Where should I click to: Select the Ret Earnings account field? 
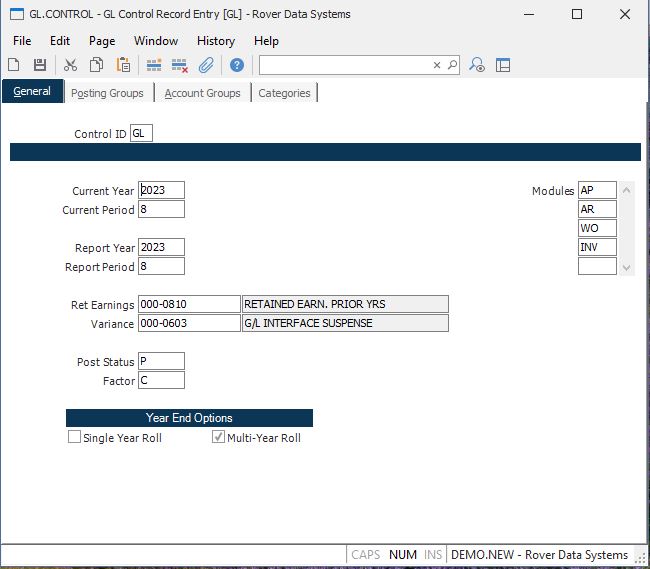[189, 304]
